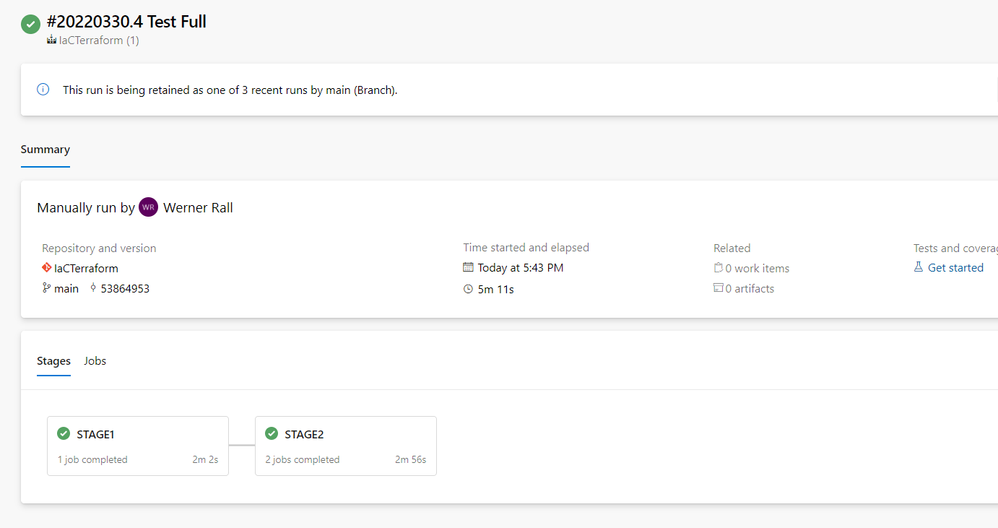Click the red repository icon beside IaCTerraform
This screenshot has width=998, height=528.
46,268
